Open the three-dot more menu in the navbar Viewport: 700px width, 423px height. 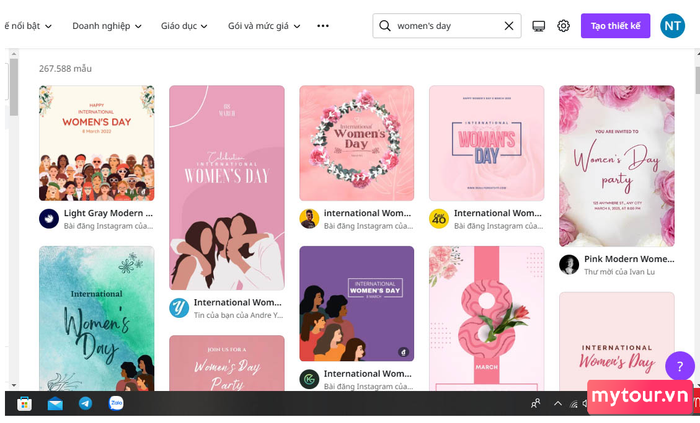click(x=323, y=26)
